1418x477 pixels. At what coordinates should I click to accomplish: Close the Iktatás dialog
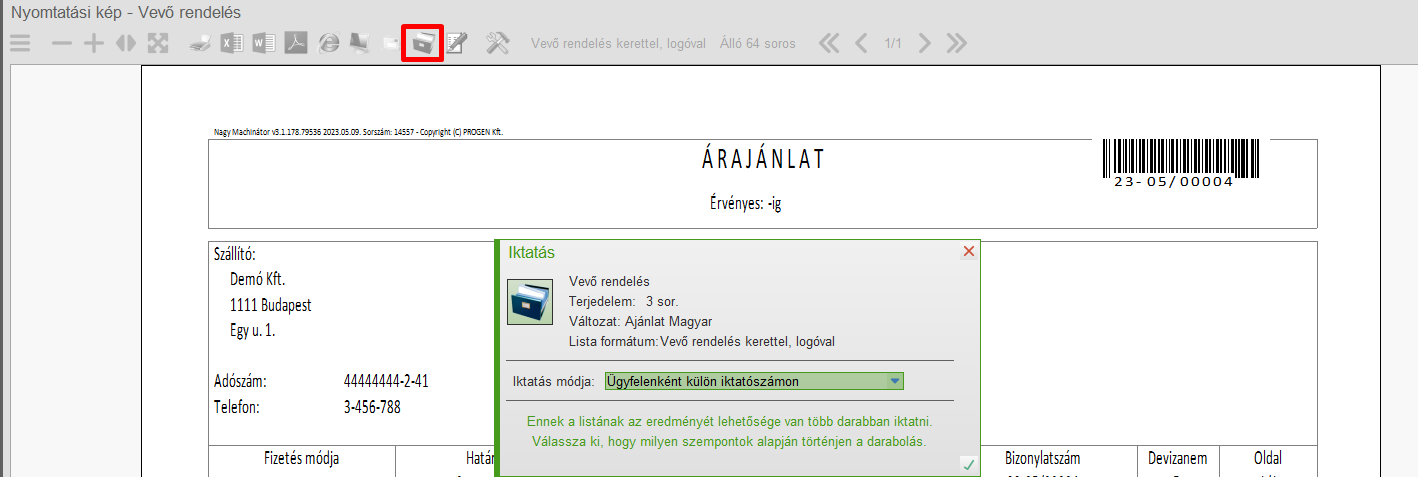[968, 252]
